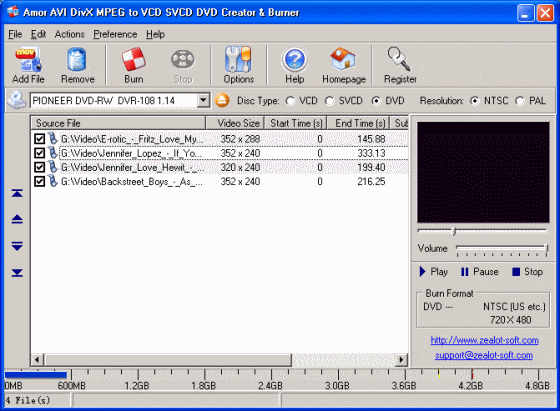The height and width of the screenshot is (411, 560).
Task: Expand the PIONEER DVD-RW drive dropdown
Action: (x=203, y=100)
